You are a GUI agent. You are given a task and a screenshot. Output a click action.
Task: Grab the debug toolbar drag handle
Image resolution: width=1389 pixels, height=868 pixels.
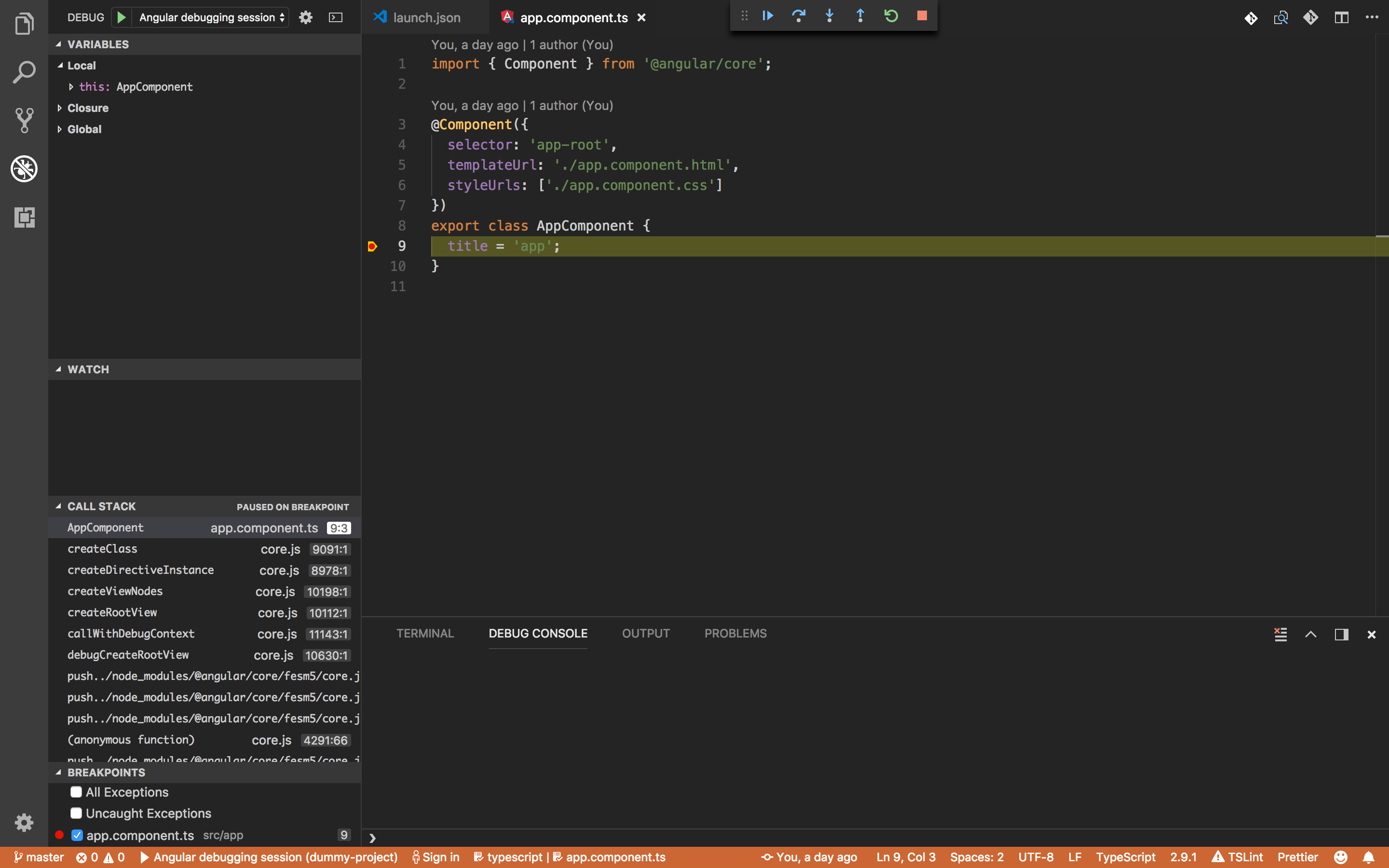[x=745, y=15]
